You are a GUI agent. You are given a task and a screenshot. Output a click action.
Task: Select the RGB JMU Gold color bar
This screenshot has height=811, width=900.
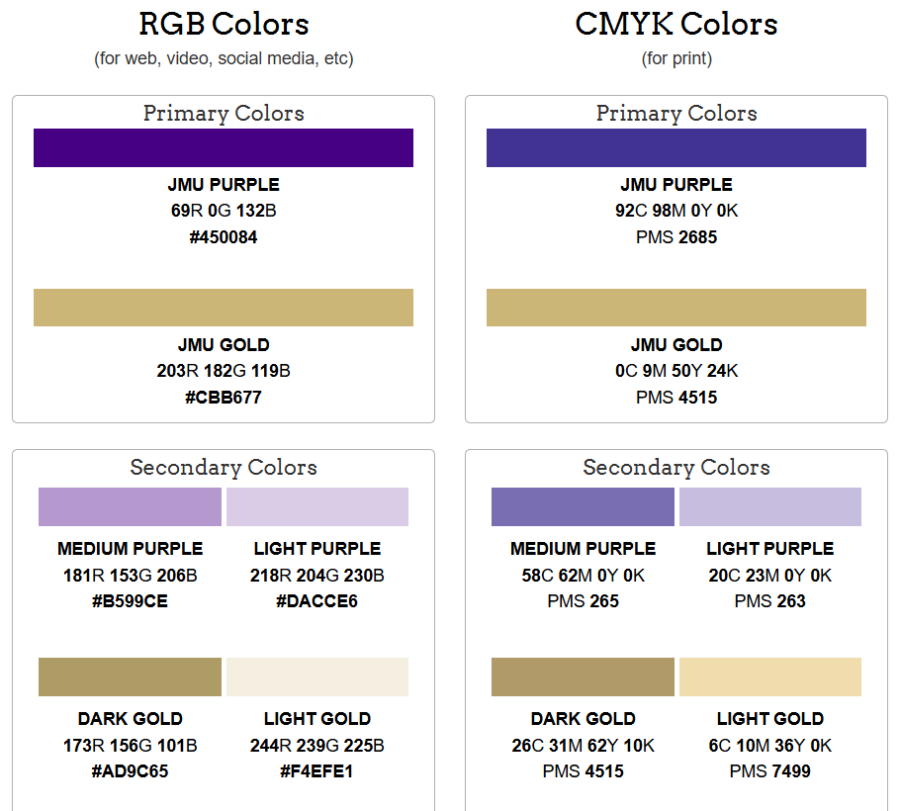coord(223,308)
